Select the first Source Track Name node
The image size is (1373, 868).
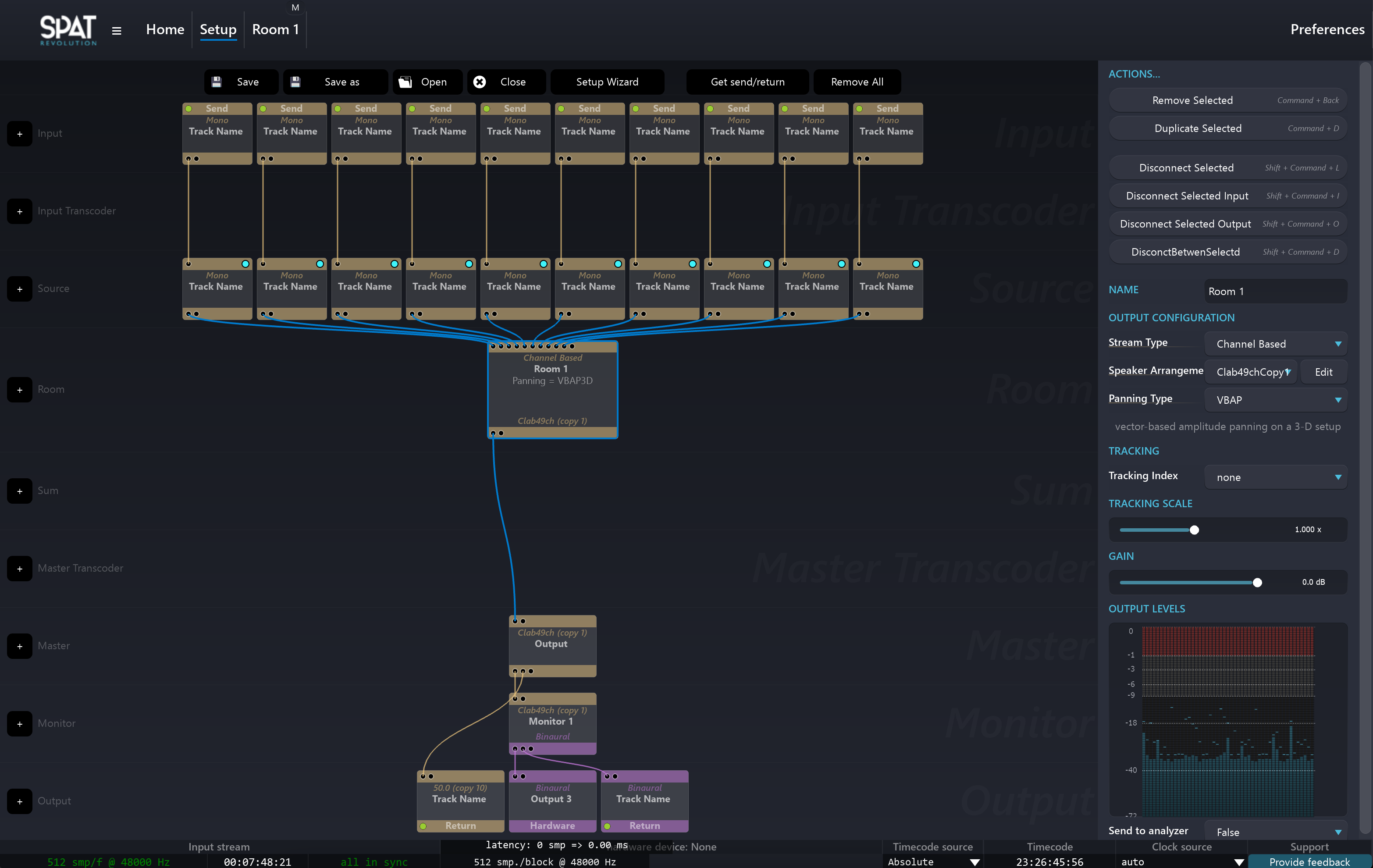[x=217, y=288]
